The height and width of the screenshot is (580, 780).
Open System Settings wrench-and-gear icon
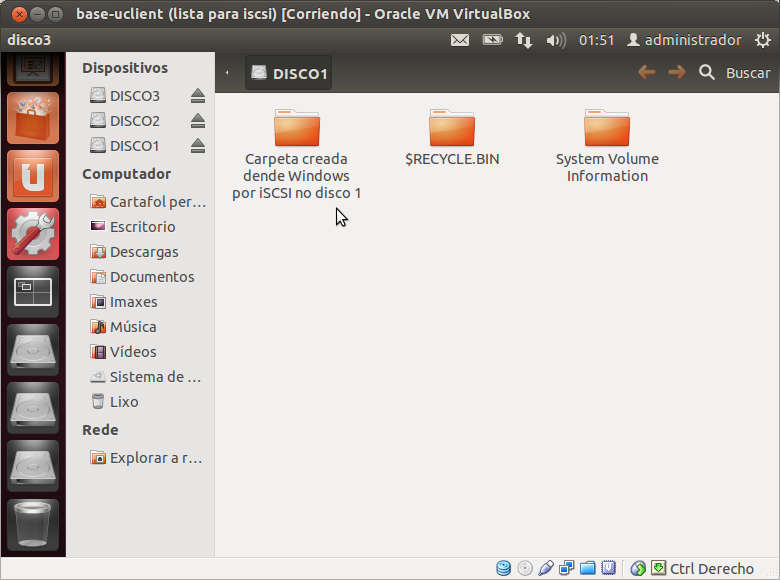(33, 234)
